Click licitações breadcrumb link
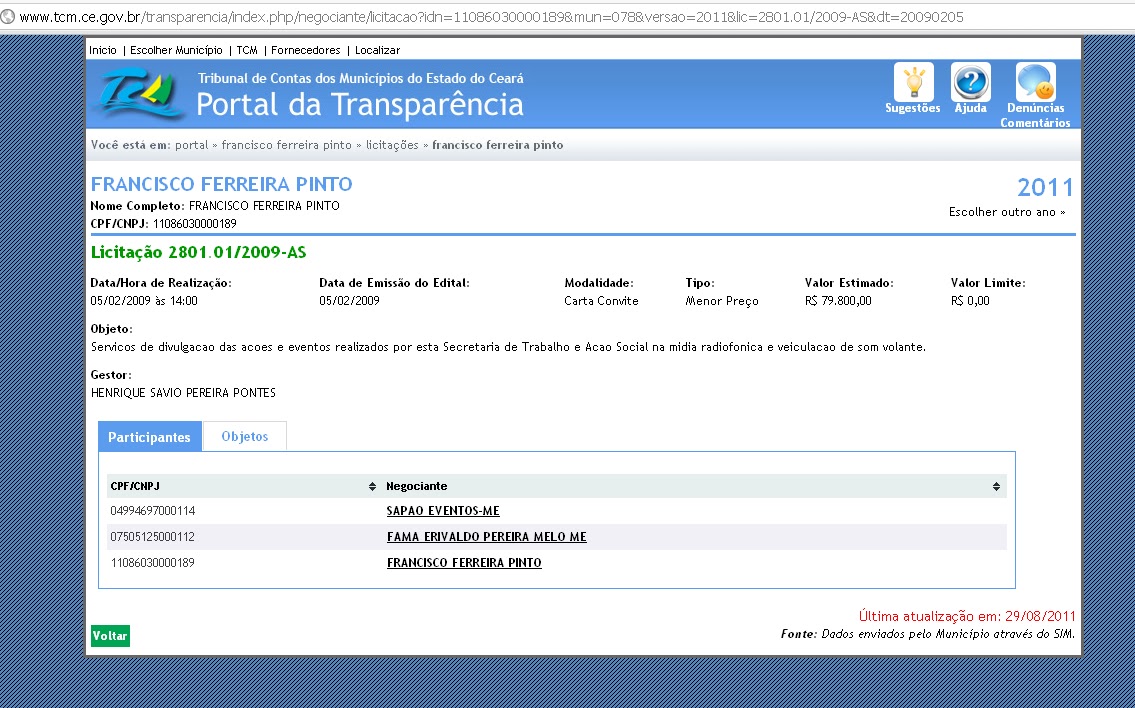 click(x=392, y=145)
